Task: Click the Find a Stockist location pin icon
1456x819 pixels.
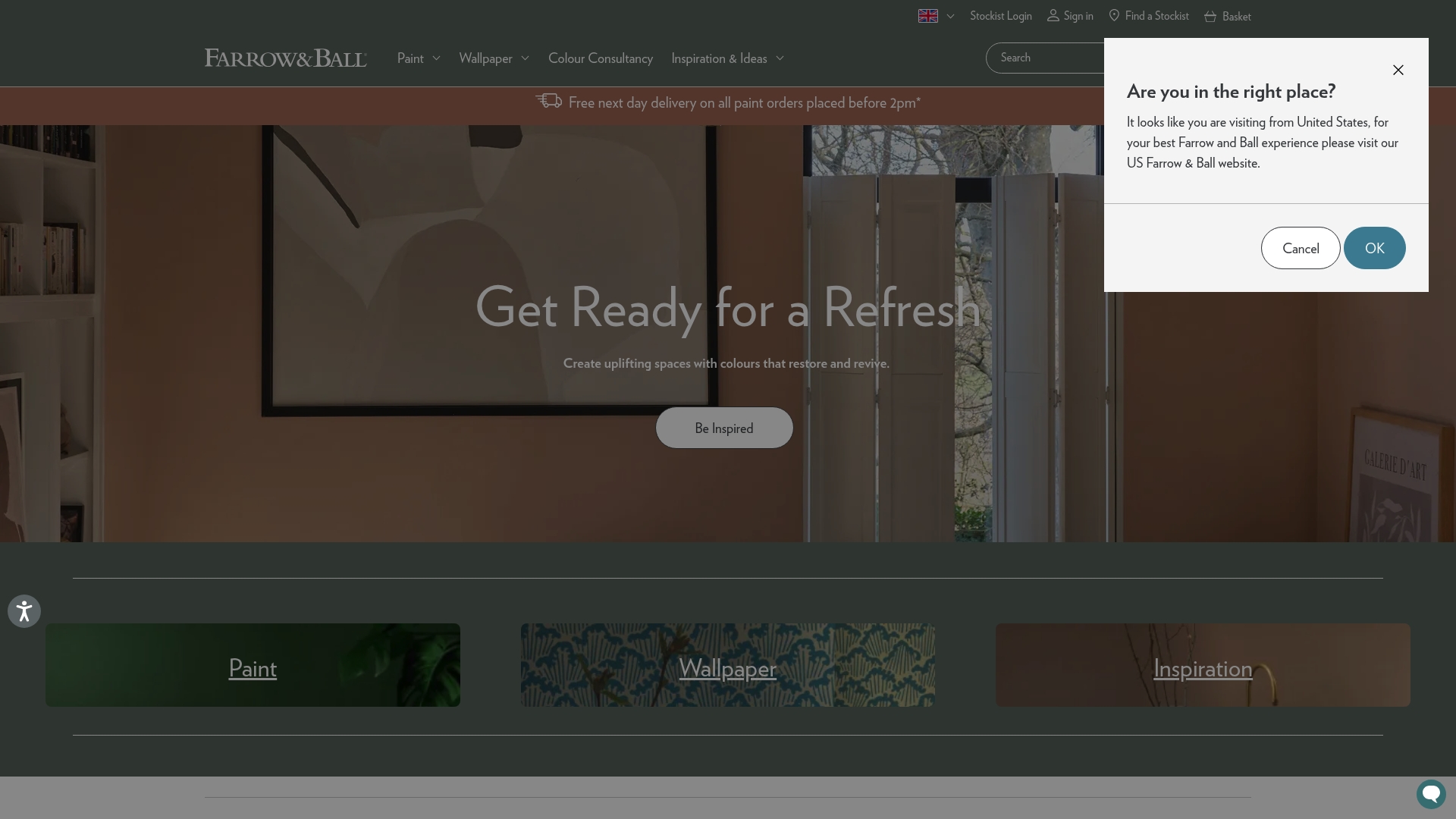Action: 1113,15
